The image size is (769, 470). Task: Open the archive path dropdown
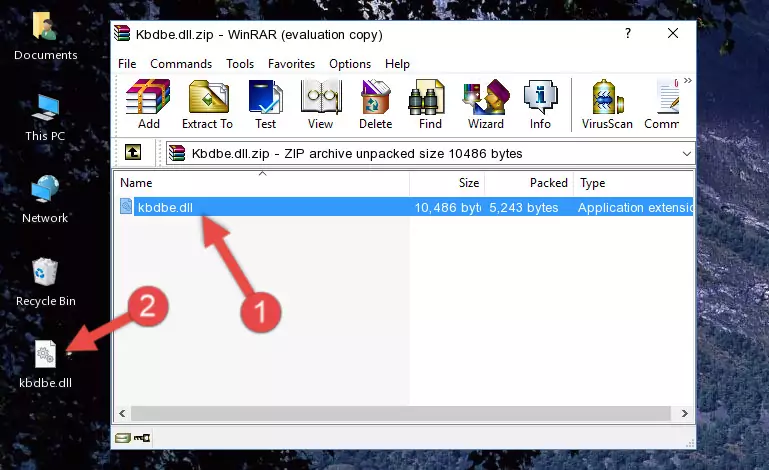pos(687,154)
